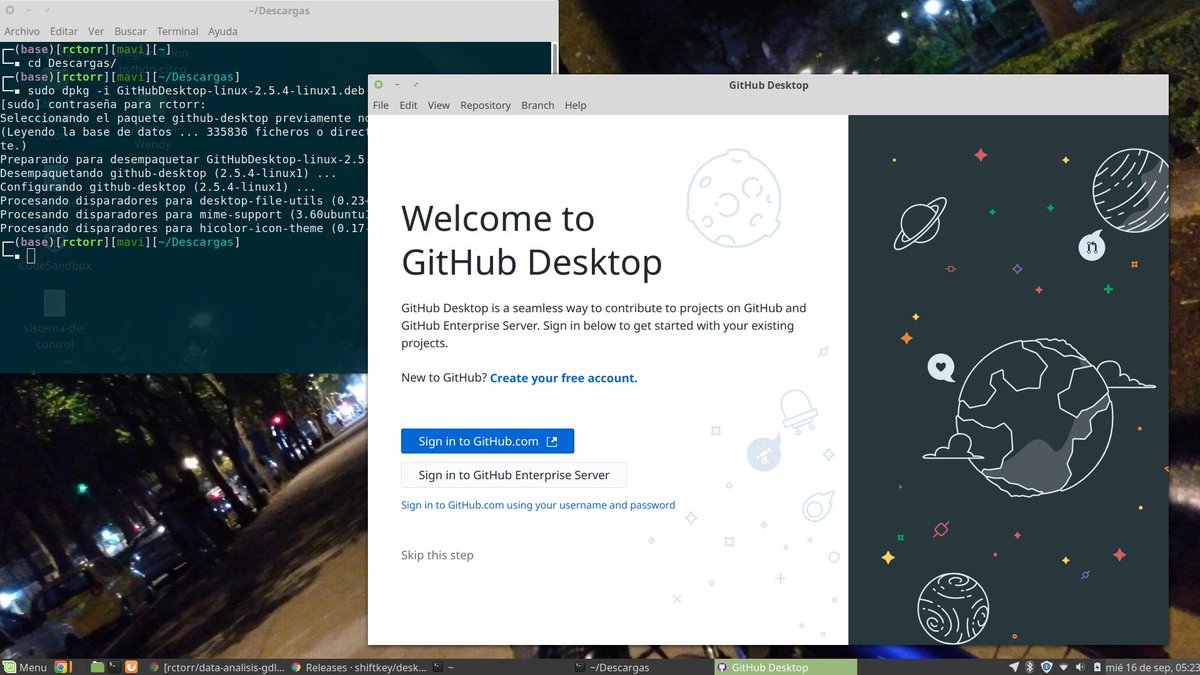Switch to Releases shiftkey/desktop Chrome window in taskbar
This screenshot has height=675, width=1200.
(359, 667)
